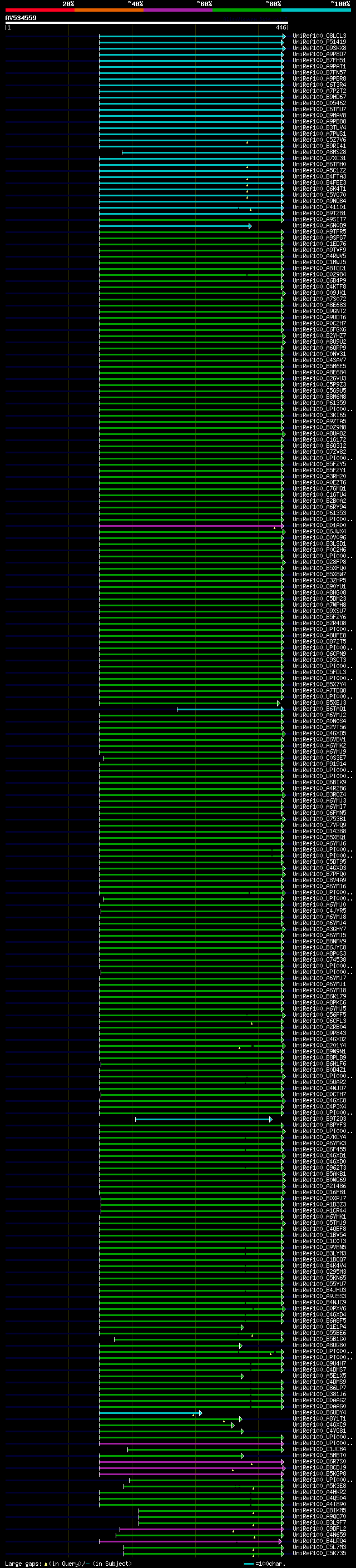Click hit label UniRef100_Q753B1

[319, 819]
